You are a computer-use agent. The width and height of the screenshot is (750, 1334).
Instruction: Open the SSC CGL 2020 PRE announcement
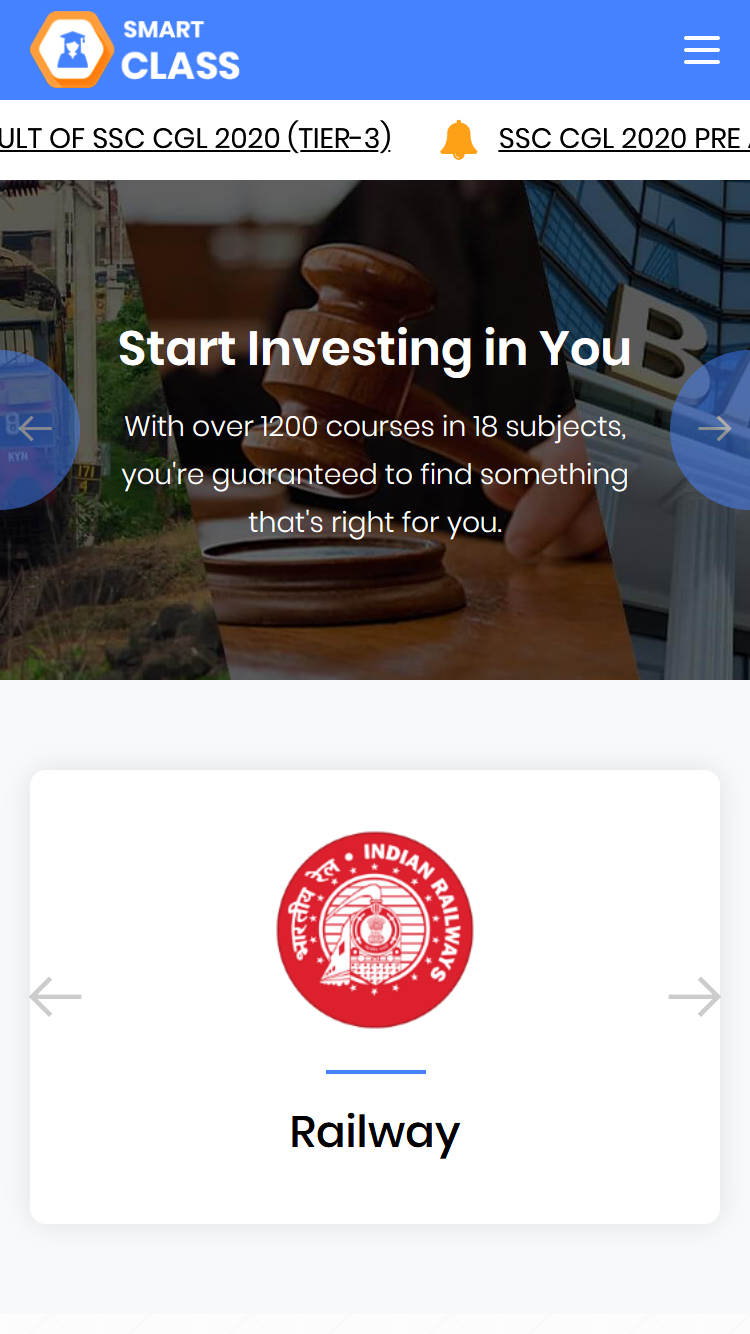pos(624,138)
